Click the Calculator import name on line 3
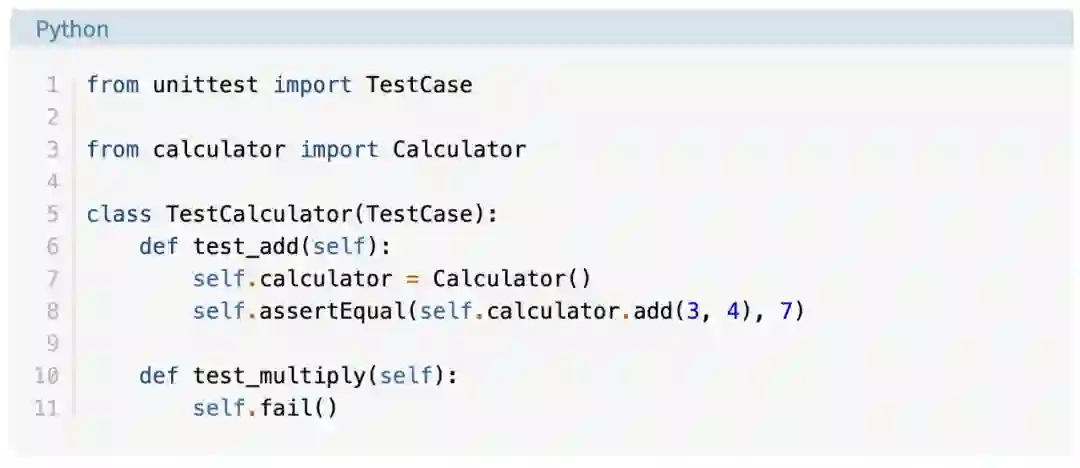 [459, 150]
